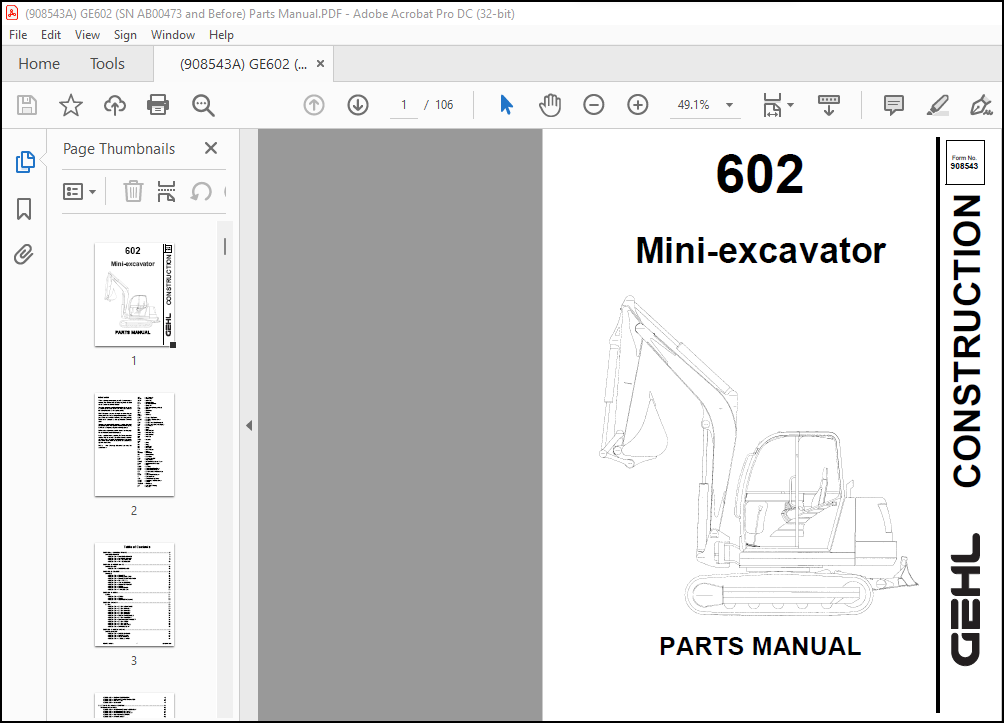Select page 1 thumbnail
This screenshot has width=1004, height=723.
pyautogui.click(x=134, y=295)
